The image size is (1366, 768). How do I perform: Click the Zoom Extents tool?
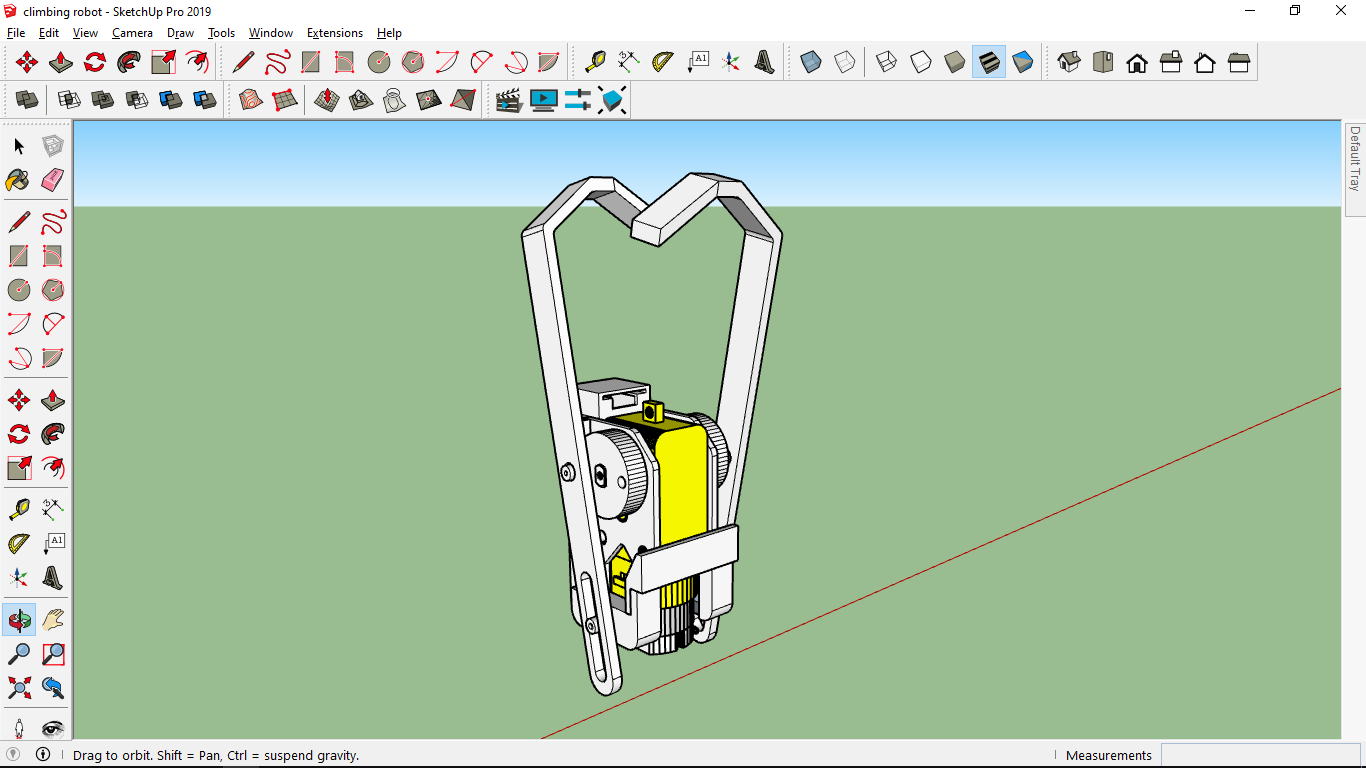click(19, 688)
